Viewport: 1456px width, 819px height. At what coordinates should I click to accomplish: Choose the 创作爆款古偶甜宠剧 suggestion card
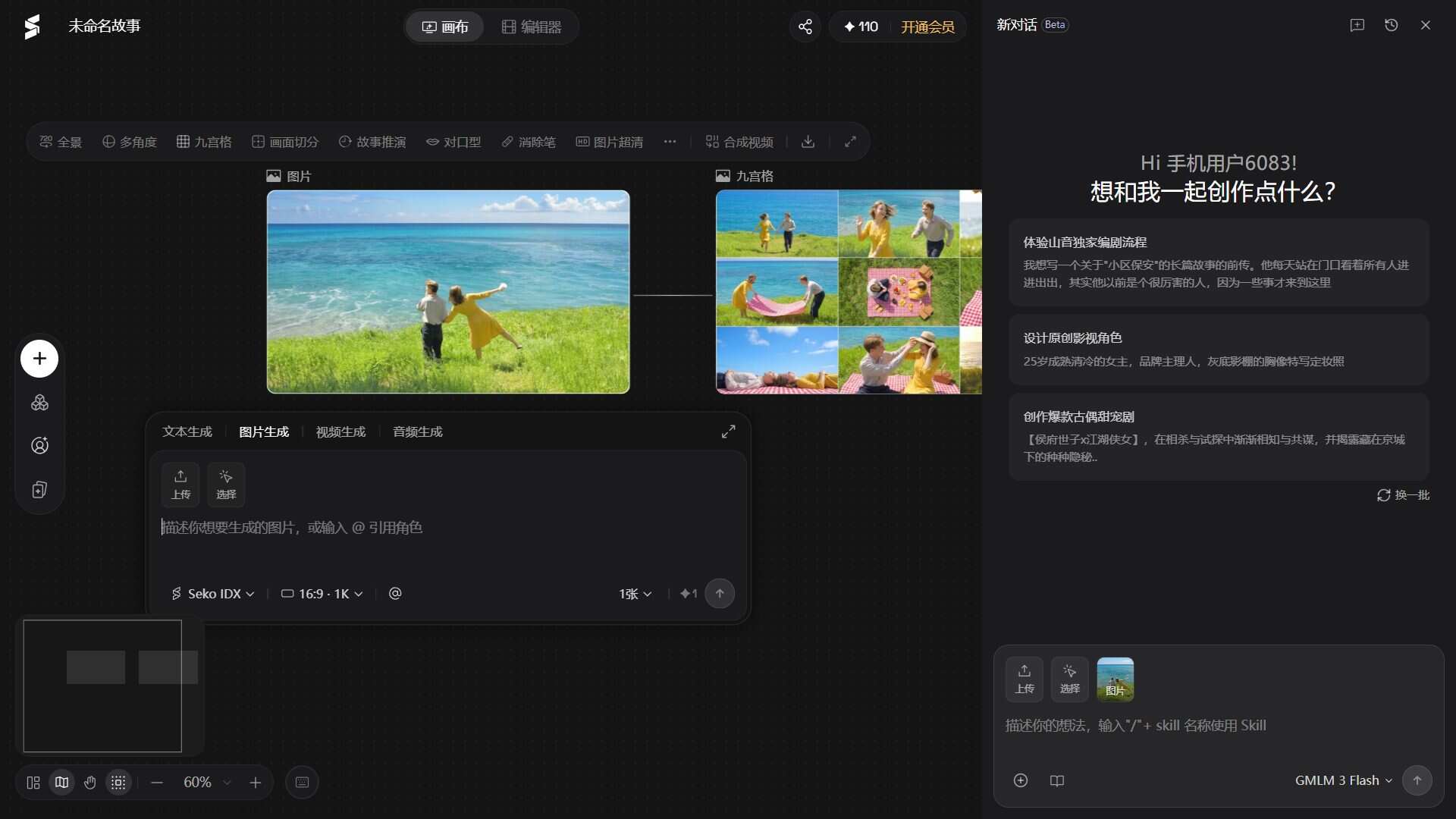[x=1219, y=437]
